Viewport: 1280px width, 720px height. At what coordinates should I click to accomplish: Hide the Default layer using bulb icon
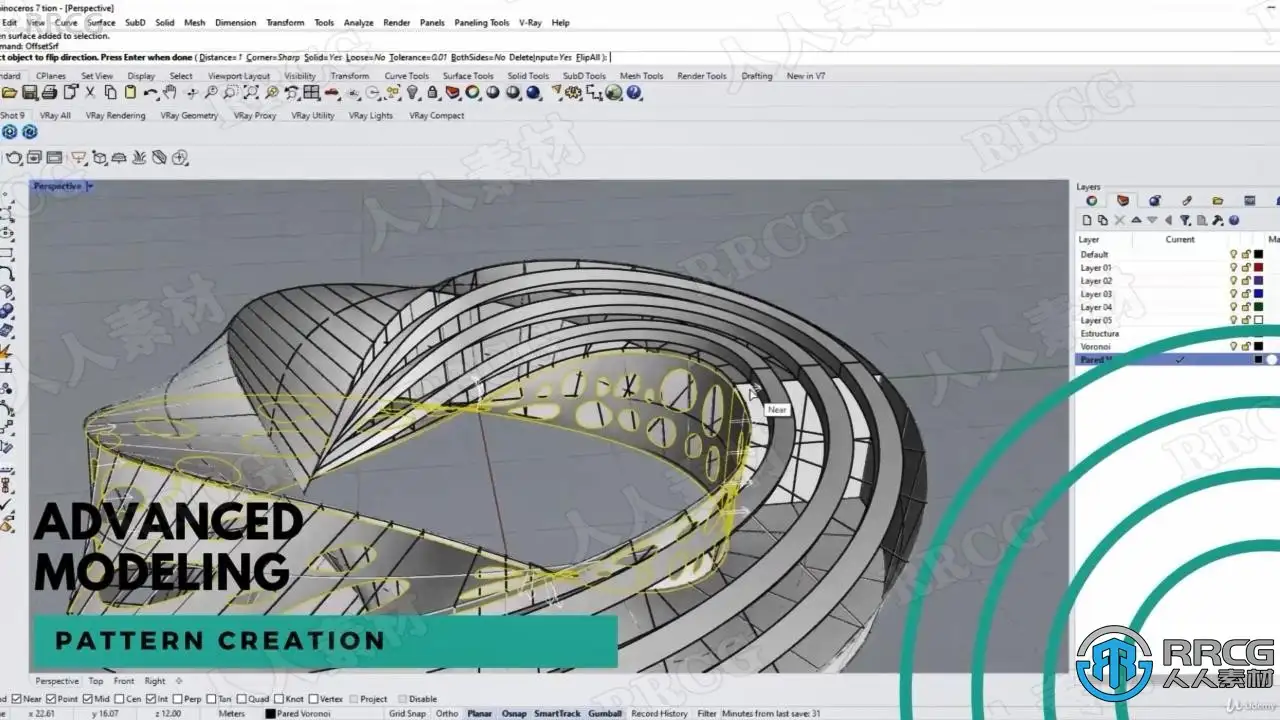[1234, 254]
